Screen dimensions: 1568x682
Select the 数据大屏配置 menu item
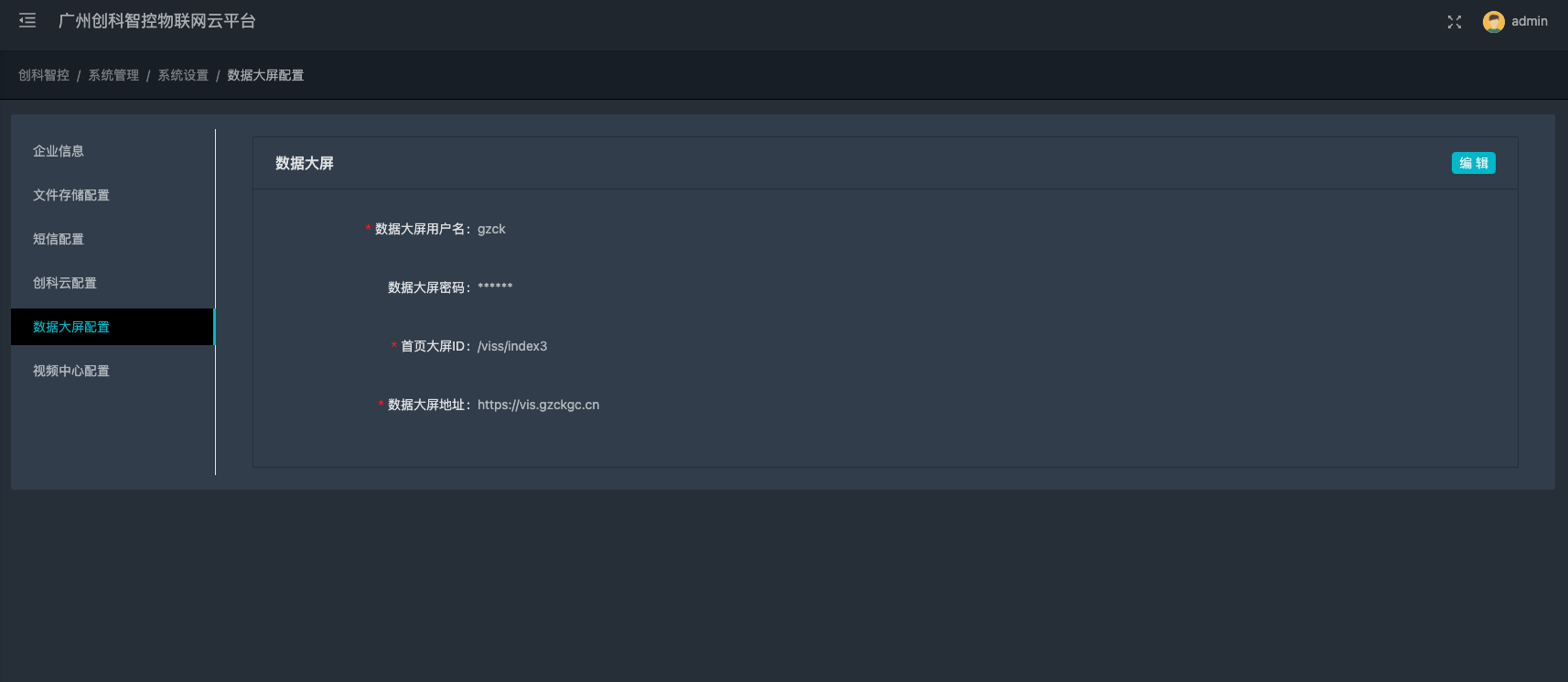pos(71,327)
